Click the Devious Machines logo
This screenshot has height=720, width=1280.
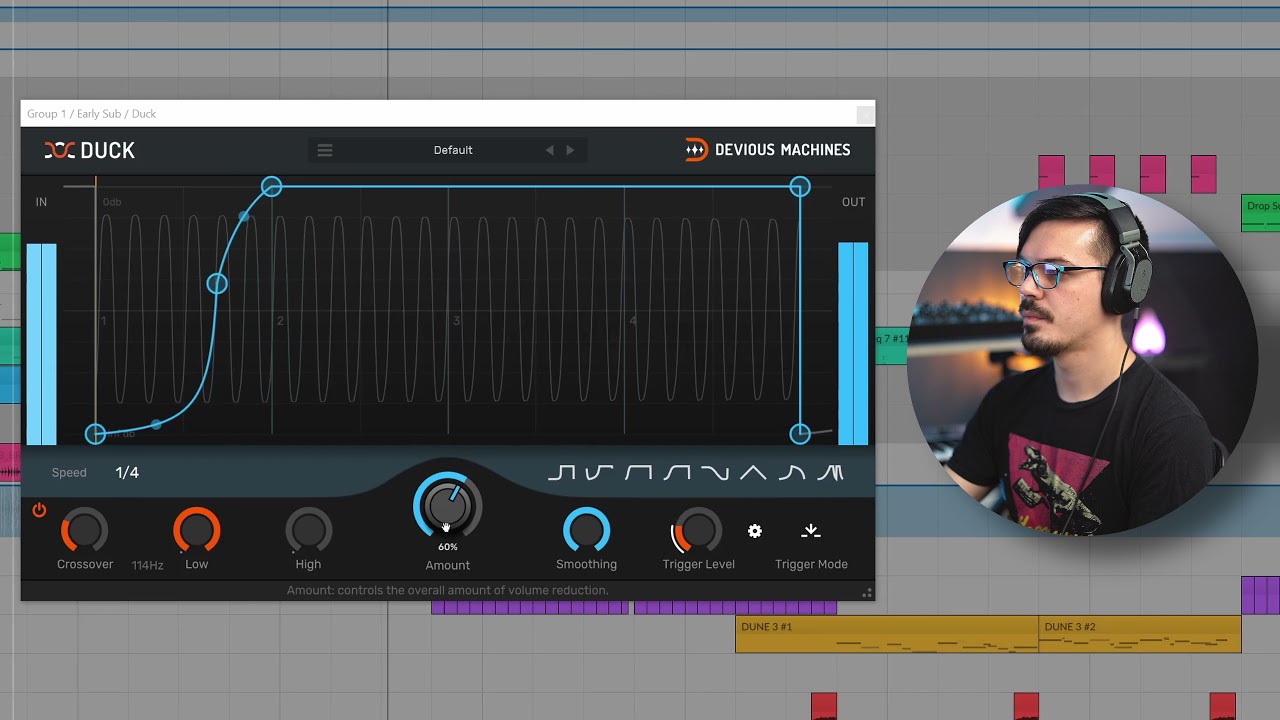(x=767, y=150)
